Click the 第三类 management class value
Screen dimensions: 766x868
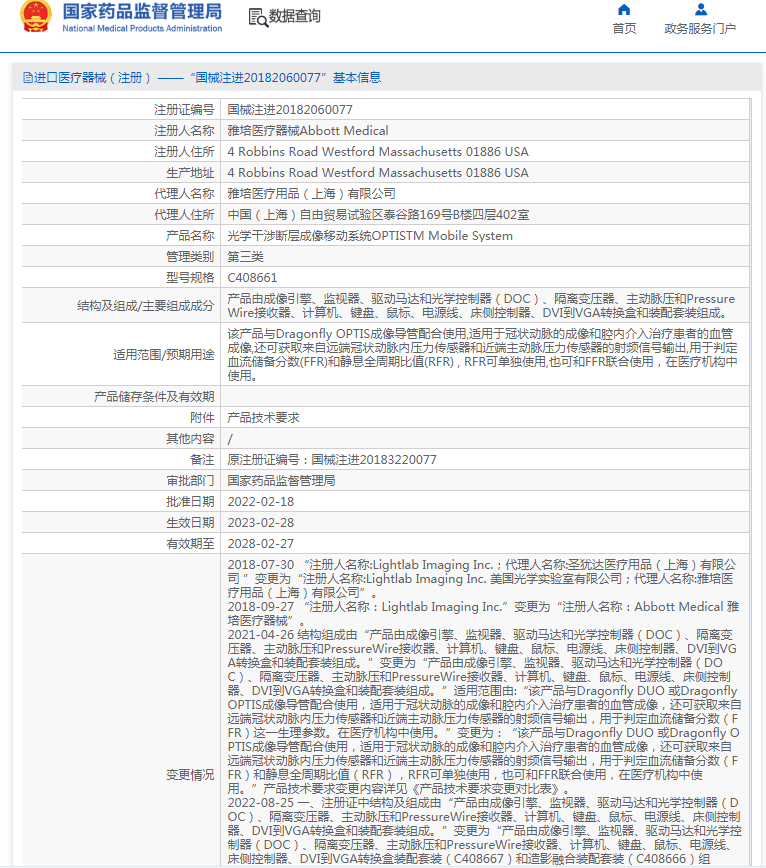click(246, 257)
